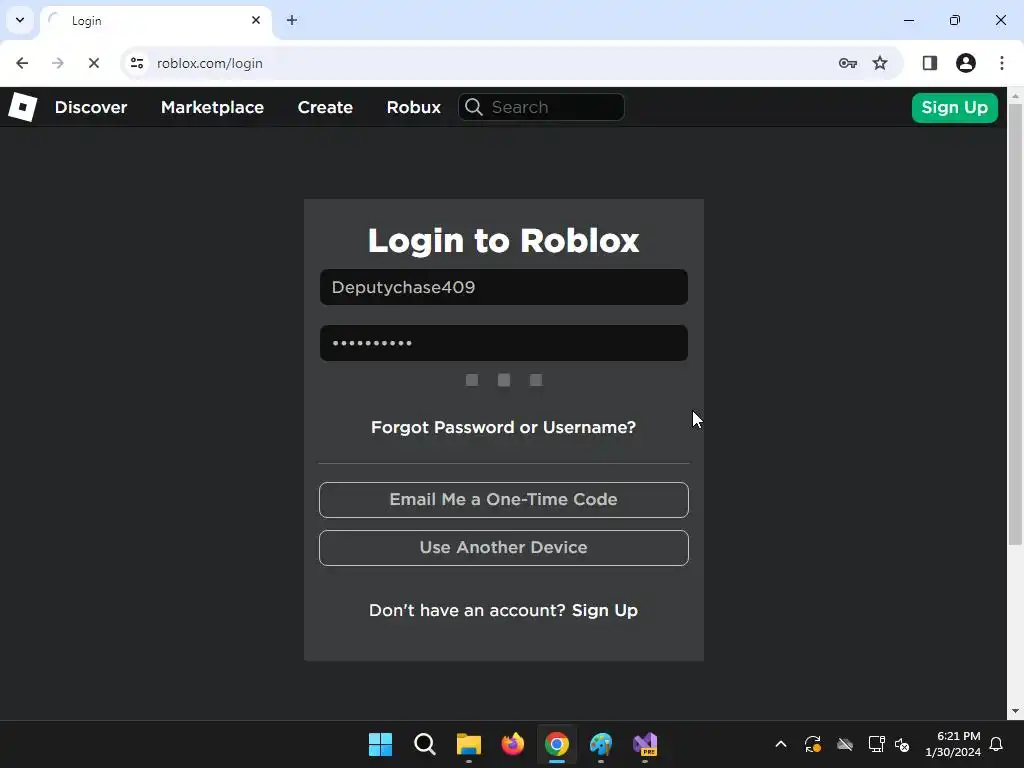Screen dimensions: 1024x768
Task: Open File Explorer from taskbar
Action: pos(468,744)
